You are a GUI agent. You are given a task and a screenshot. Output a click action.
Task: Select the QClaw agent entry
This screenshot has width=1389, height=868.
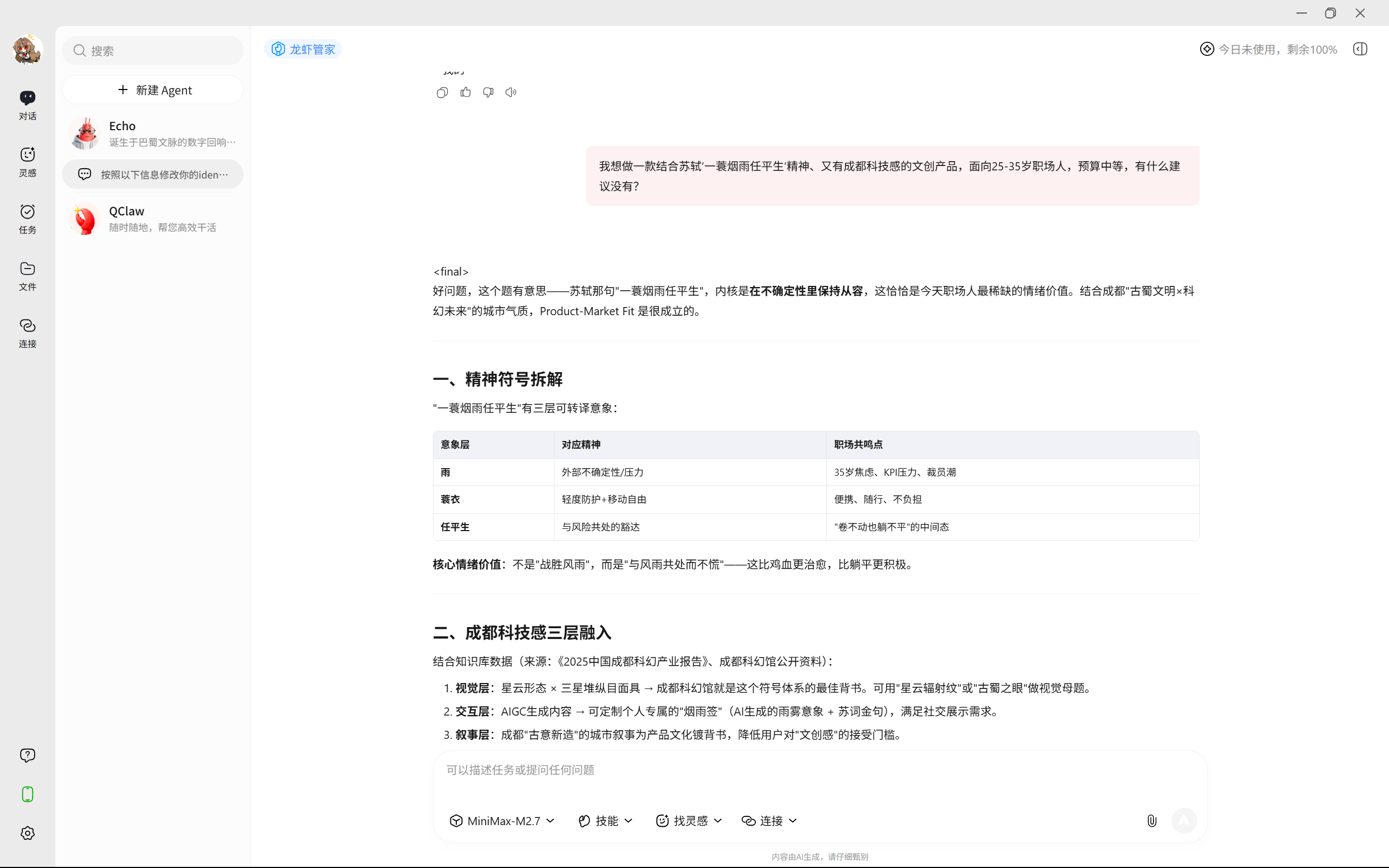coord(152,218)
